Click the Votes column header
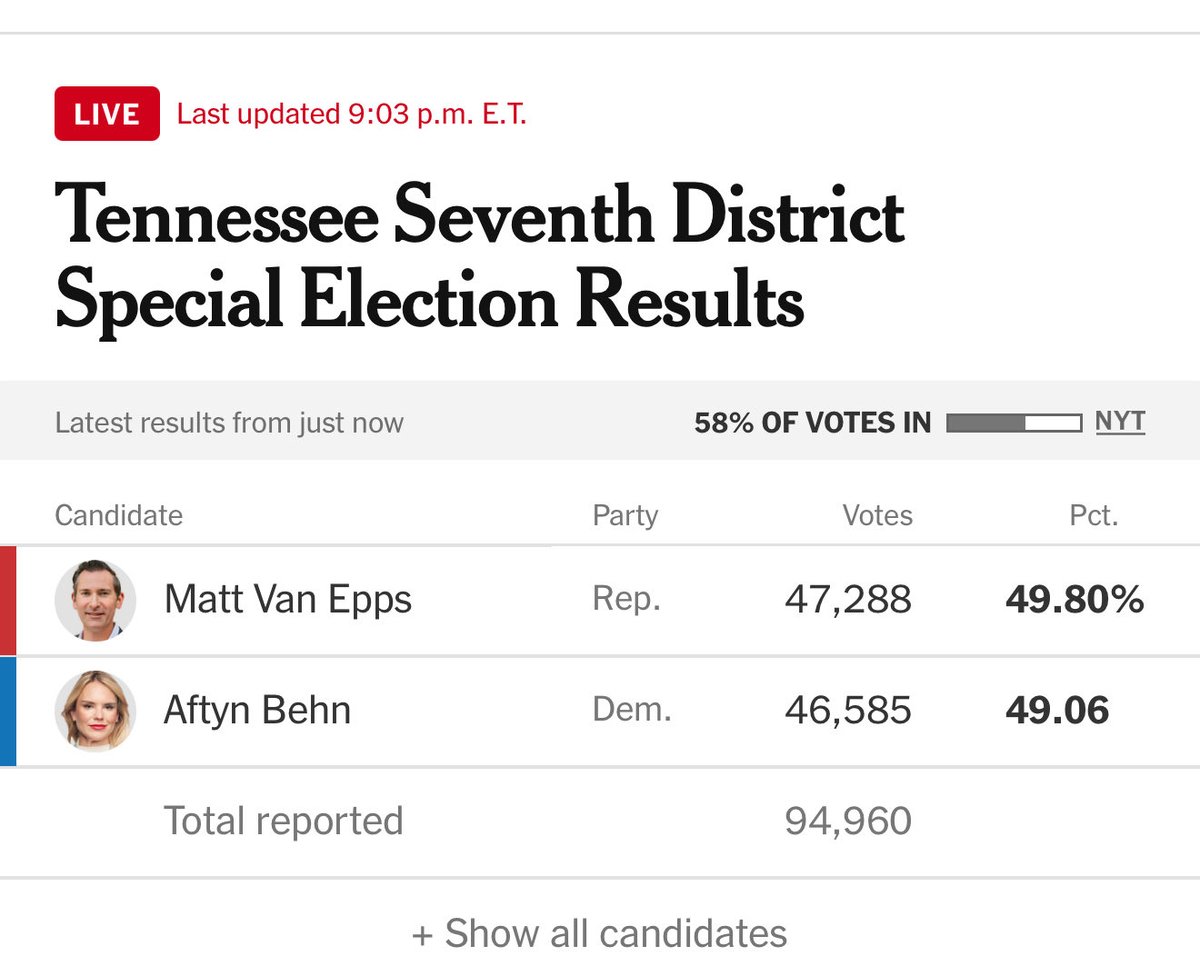This screenshot has width=1200, height=966. click(877, 515)
